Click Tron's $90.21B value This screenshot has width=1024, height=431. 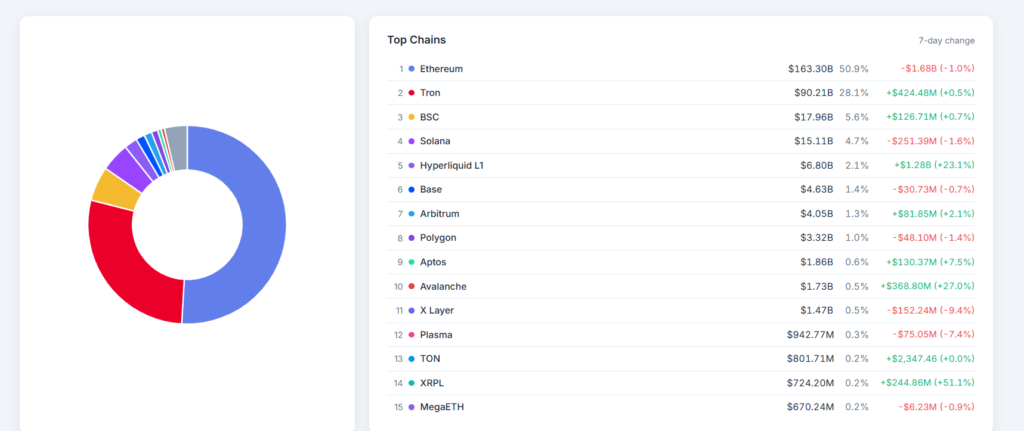click(814, 93)
